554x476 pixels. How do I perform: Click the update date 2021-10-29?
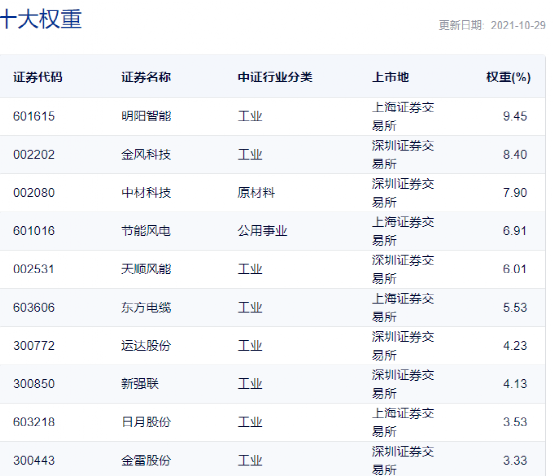pyautogui.click(x=518, y=25)
